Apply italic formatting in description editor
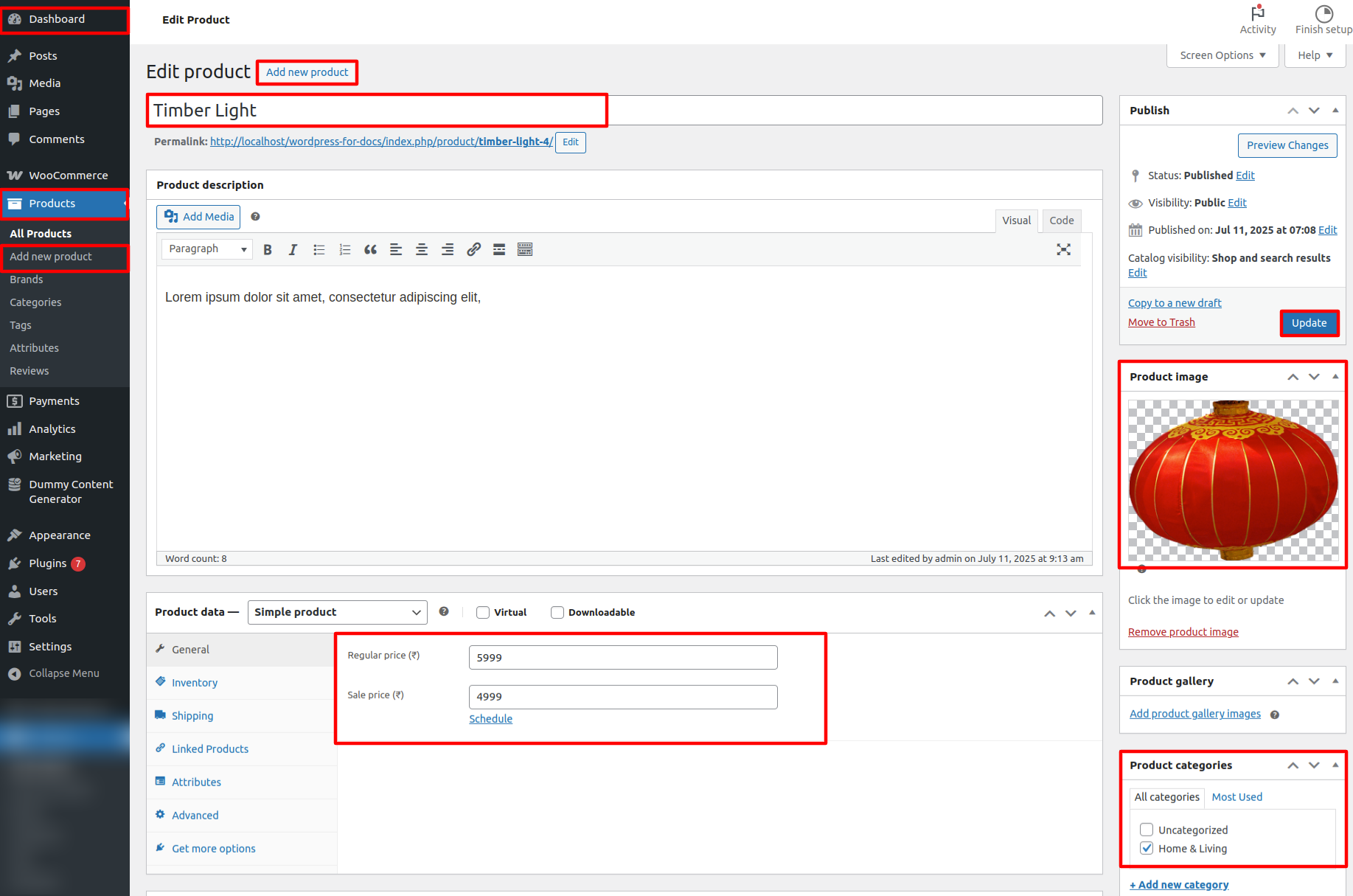The height and width of the screenshot is (896, 1353). point(293,250)
